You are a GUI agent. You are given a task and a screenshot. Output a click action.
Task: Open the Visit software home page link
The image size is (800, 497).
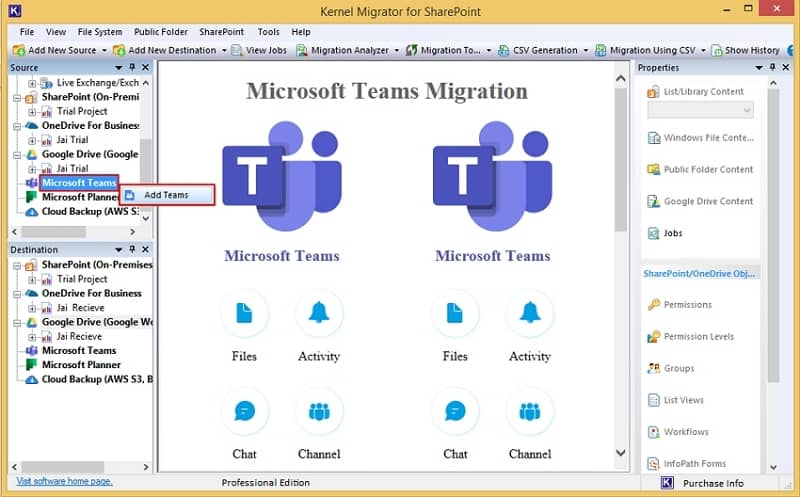64,481
